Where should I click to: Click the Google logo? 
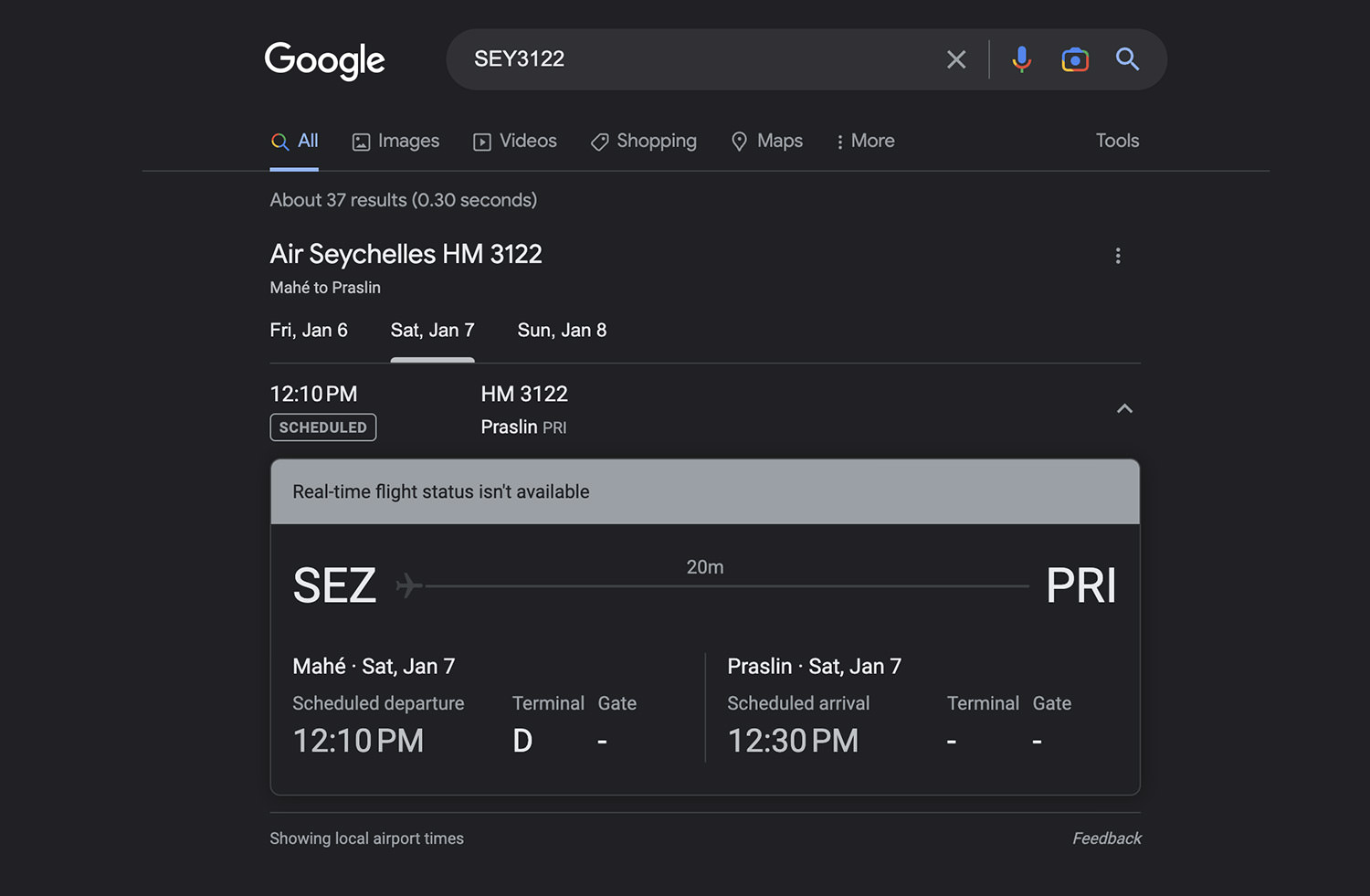click(x=324, y=60)
